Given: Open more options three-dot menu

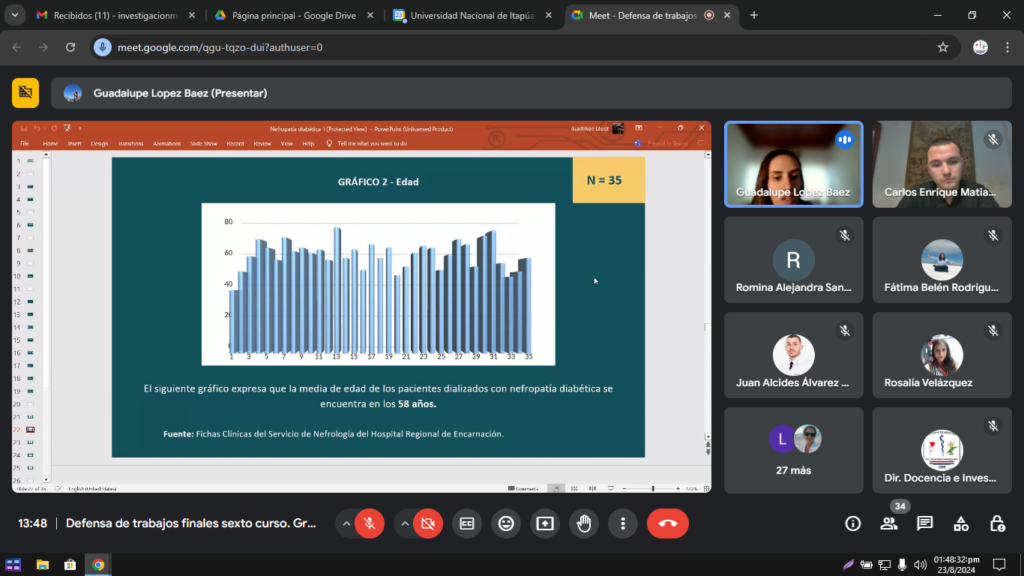Looking at the screenshot, I should 623,523.
